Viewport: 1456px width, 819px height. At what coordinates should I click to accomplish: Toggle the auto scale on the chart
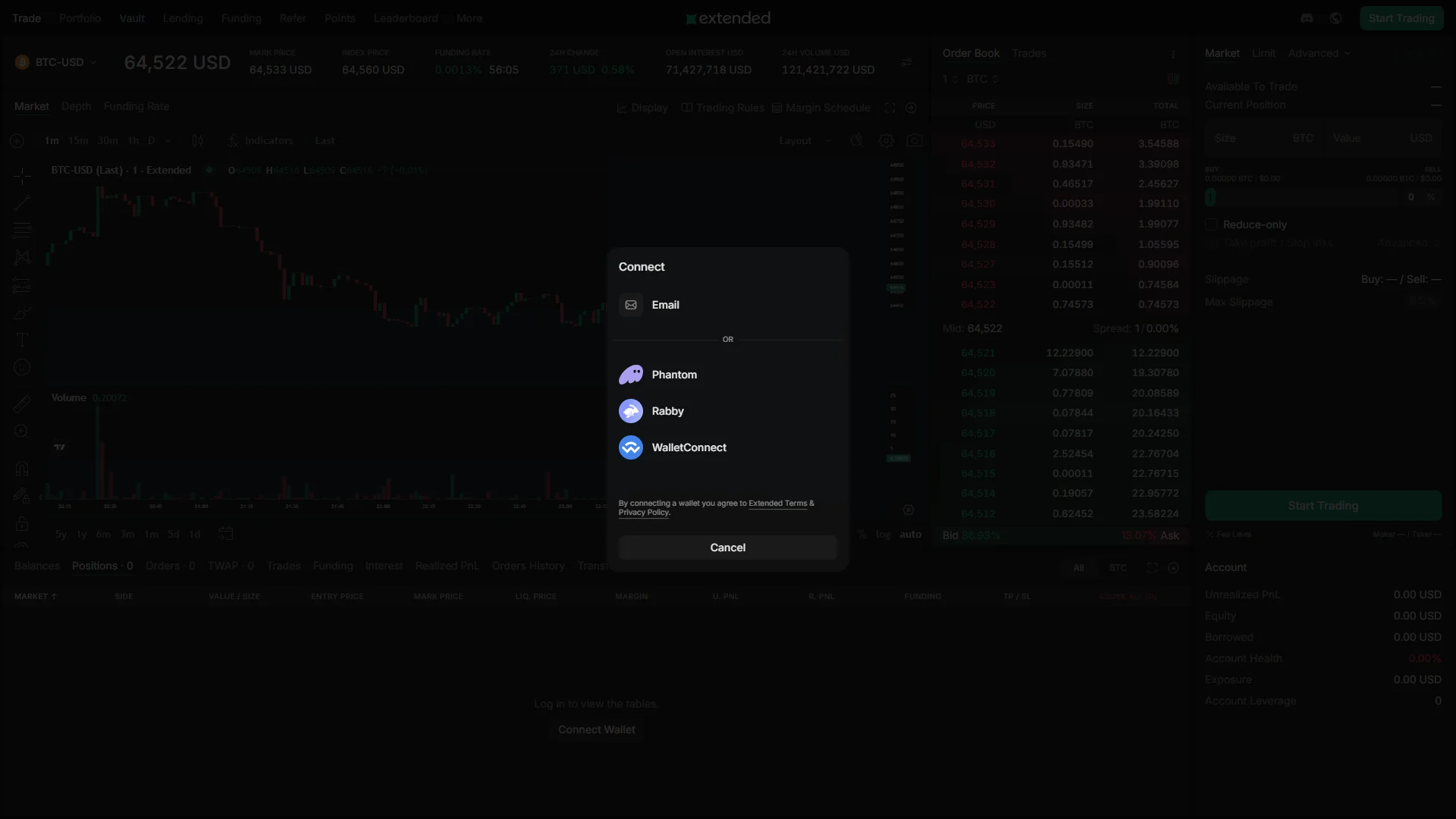tap(910, 535)
